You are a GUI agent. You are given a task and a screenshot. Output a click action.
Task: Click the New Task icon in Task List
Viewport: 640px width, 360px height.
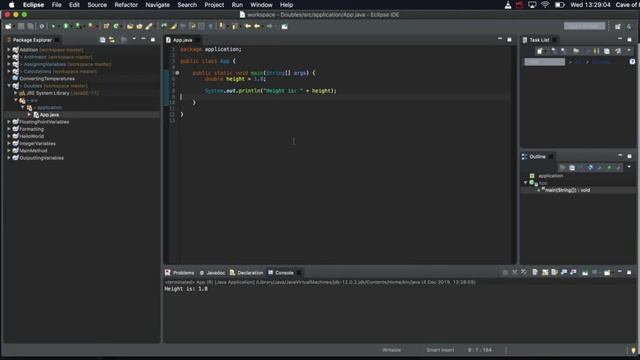point(540,51)
